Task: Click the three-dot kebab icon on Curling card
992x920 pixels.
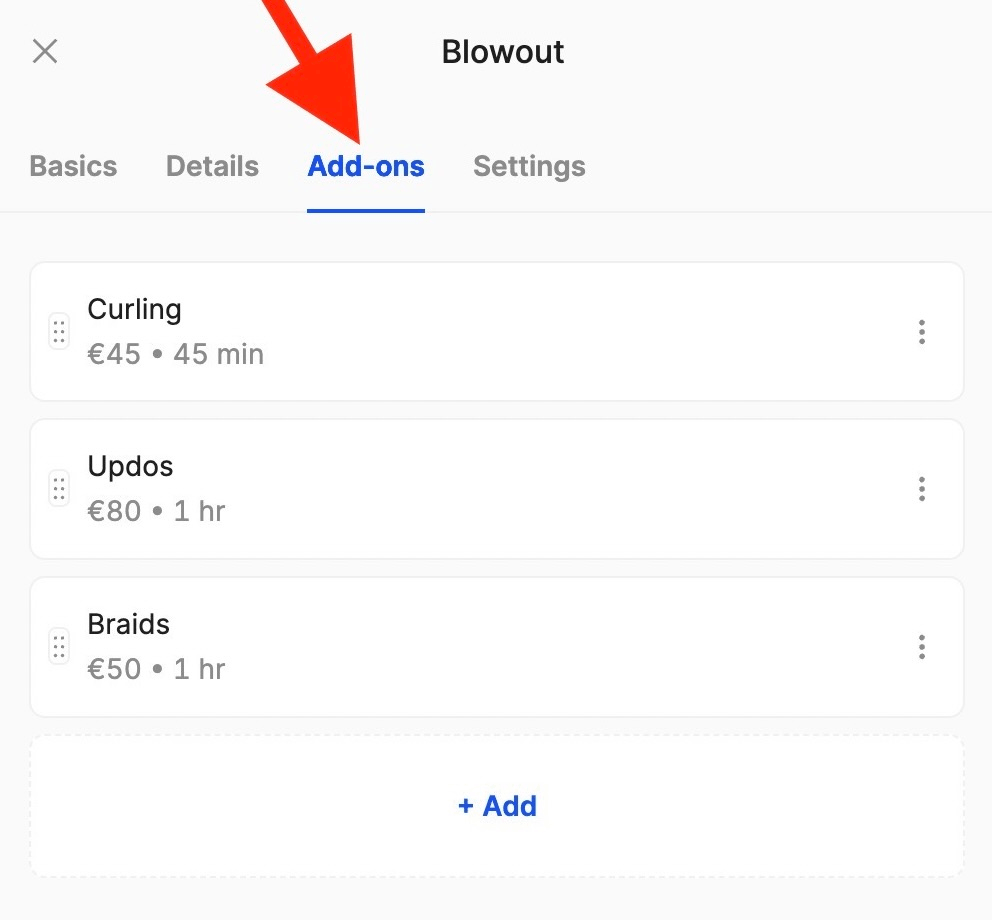Action: point(921,331)
